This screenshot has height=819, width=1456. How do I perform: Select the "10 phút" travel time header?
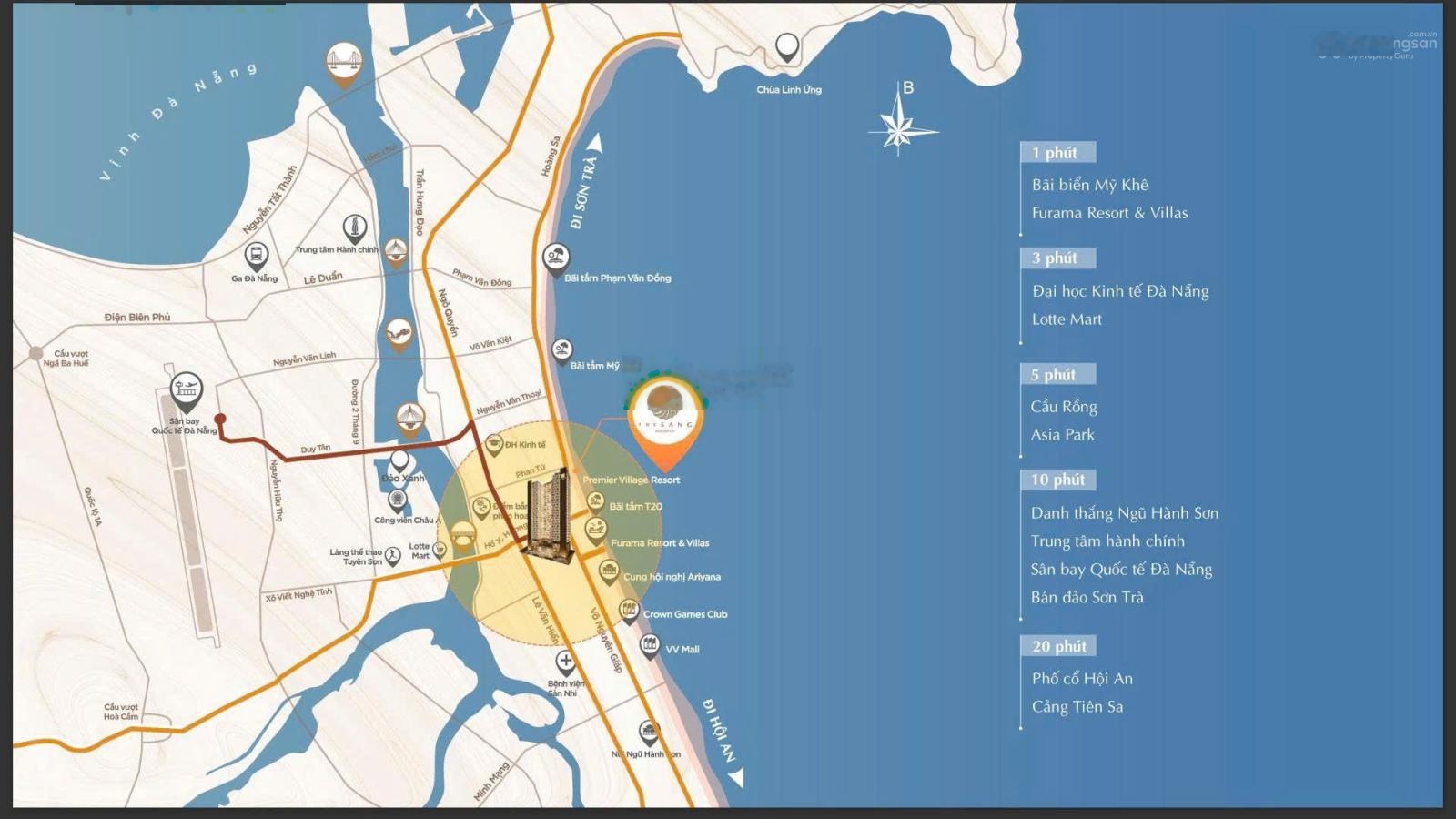(x=1057, y=480)
